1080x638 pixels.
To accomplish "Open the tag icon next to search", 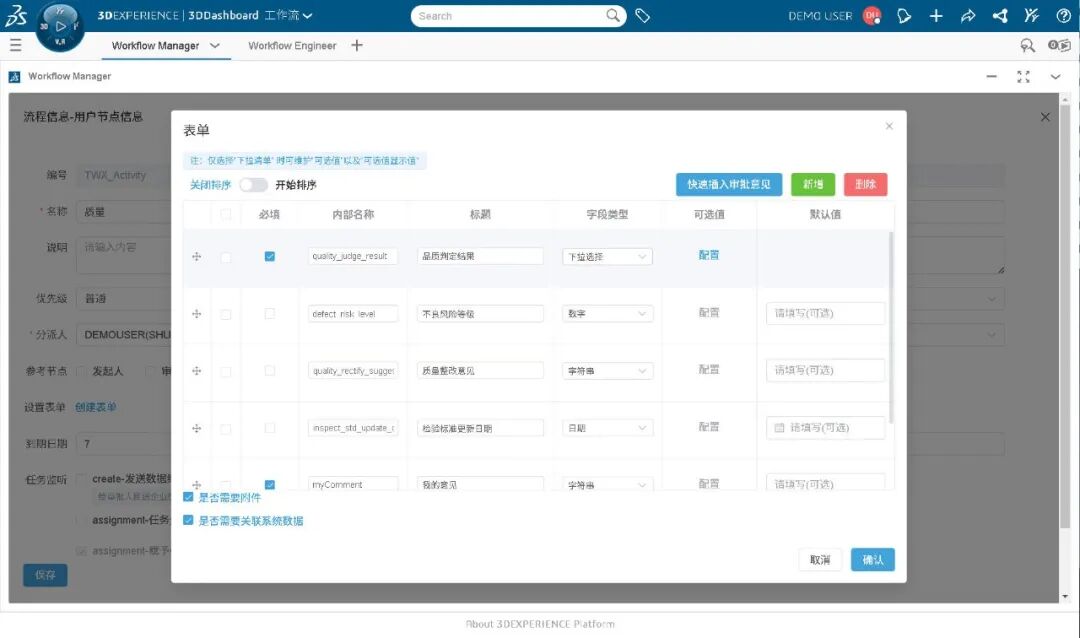I will 643,16.
